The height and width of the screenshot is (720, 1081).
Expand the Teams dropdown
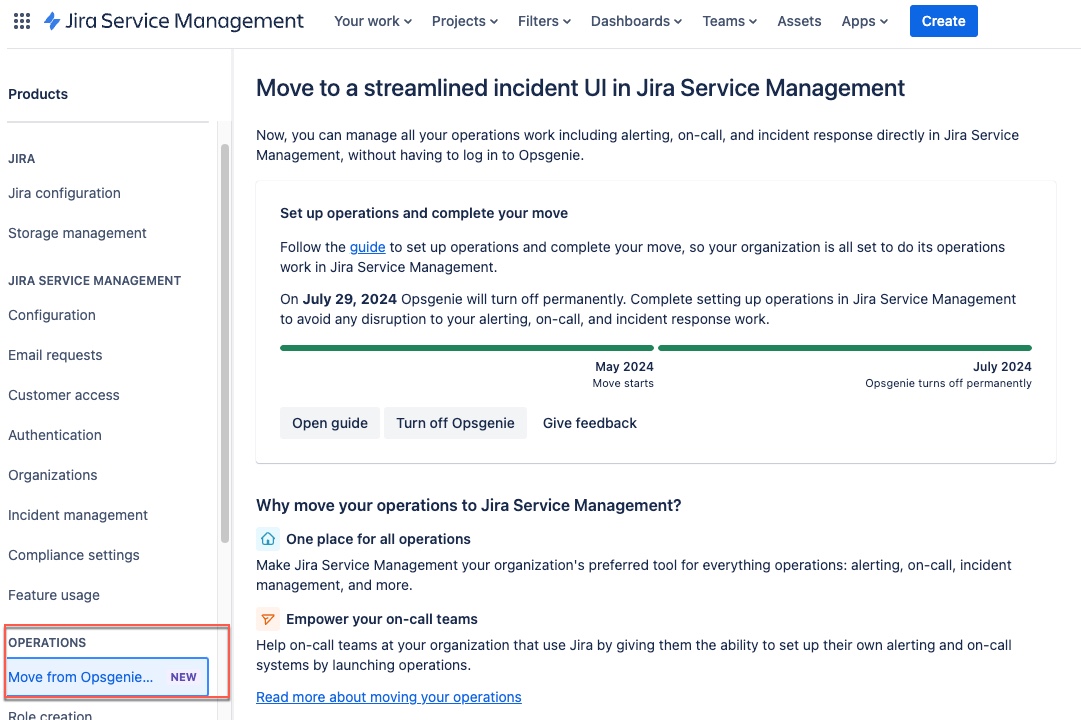(729, 21)
